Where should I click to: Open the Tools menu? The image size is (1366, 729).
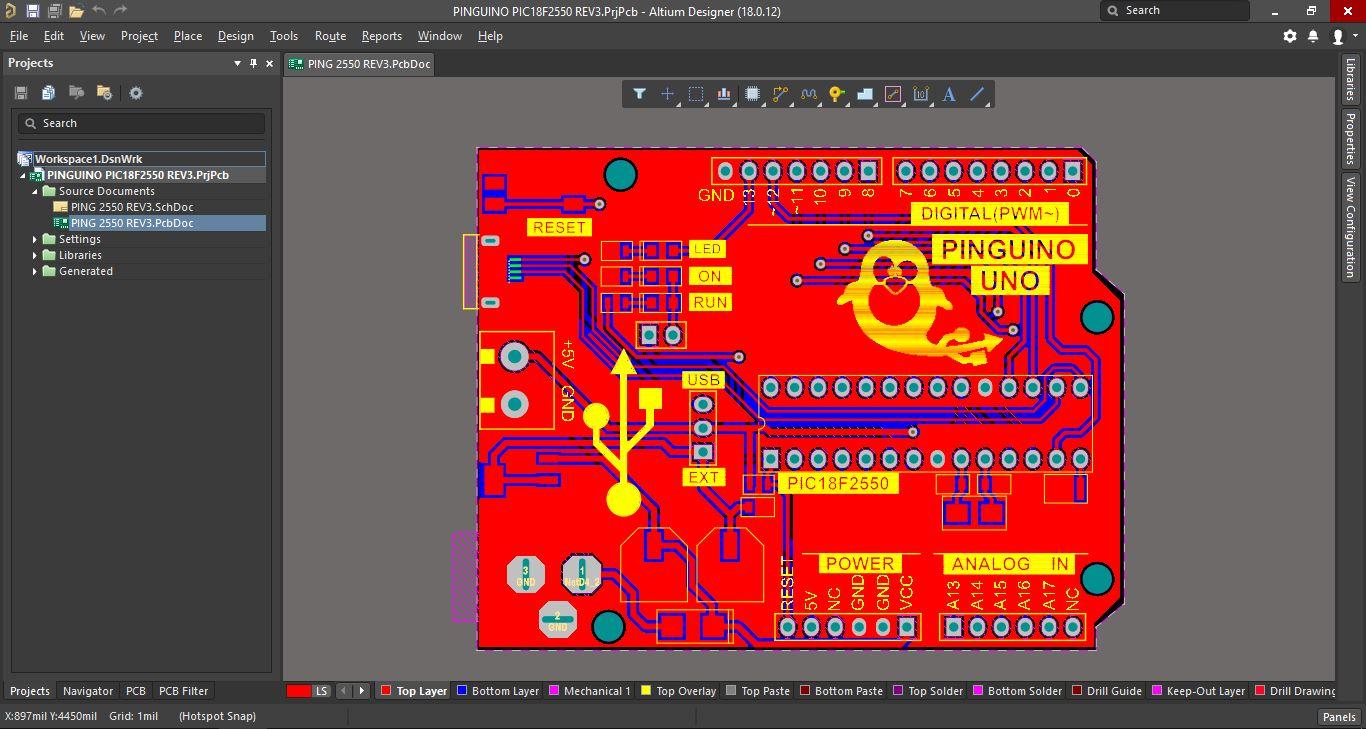[x=284, y=36]
